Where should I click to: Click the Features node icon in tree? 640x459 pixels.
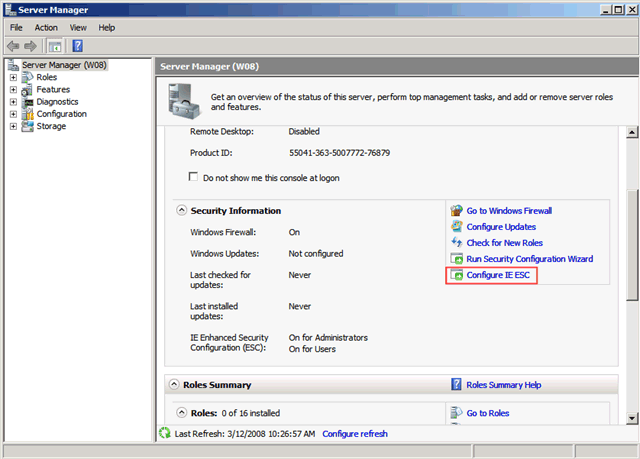click(27, 90)
